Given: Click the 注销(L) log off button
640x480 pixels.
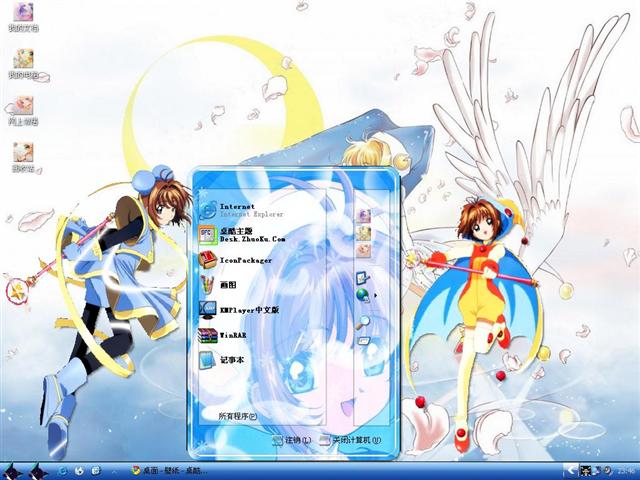Looking at the screenshot, I should [x=291, y=440].
